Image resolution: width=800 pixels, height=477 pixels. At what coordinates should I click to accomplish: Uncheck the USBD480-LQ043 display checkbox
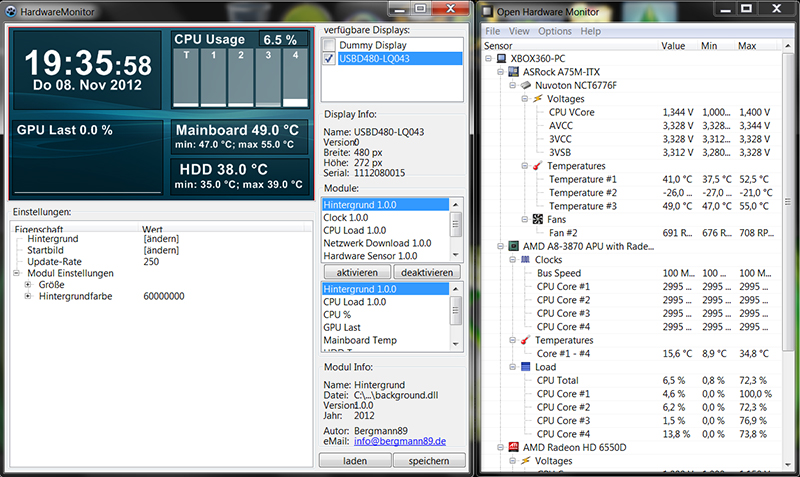pos(329,59)
